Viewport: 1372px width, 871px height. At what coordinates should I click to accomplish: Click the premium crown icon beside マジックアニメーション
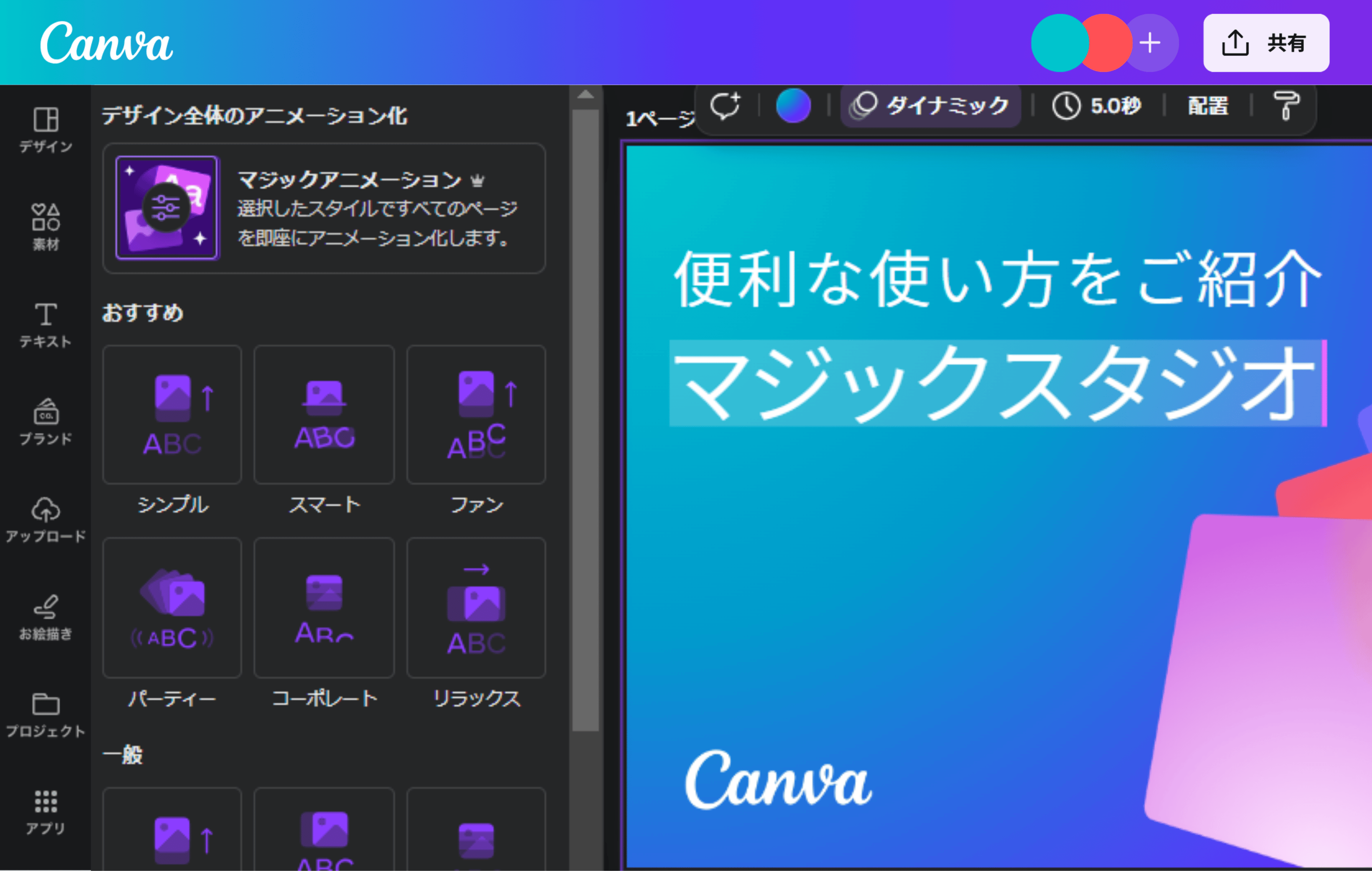478,181
